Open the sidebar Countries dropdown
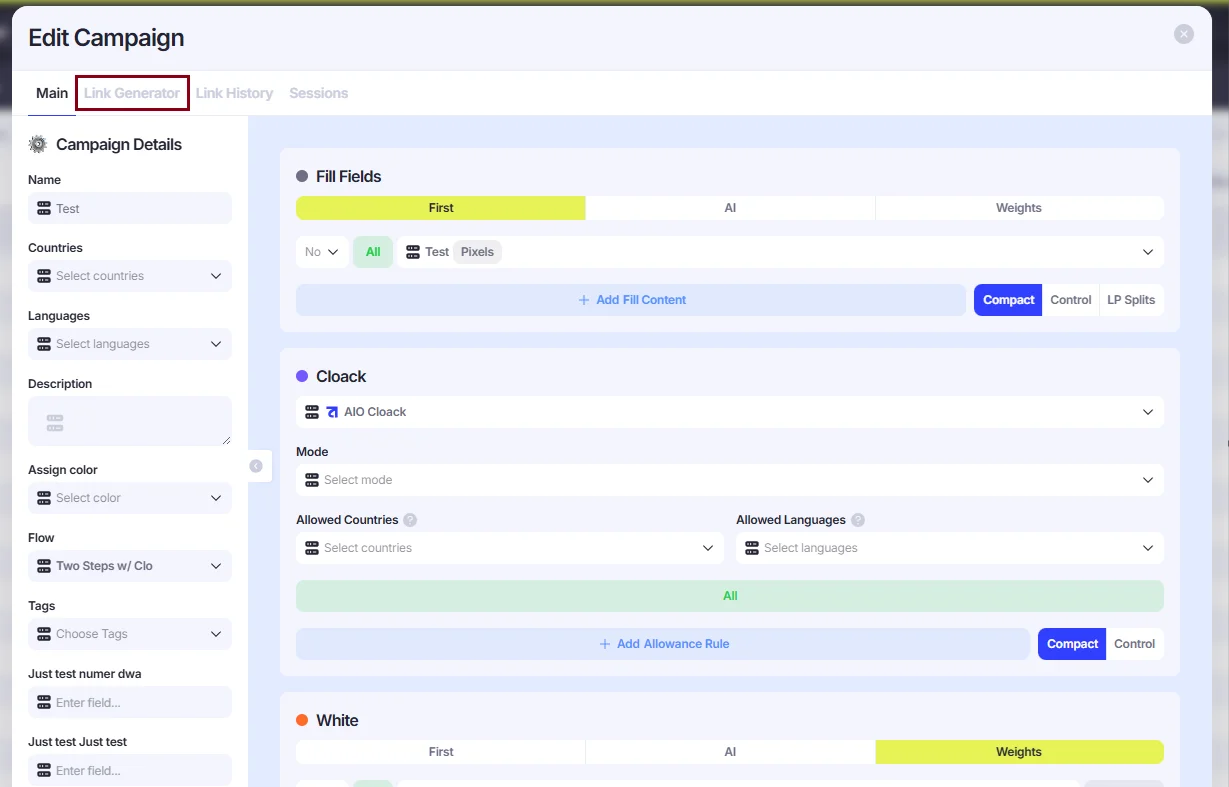Screen dimensions: 1229x787 tap(130, 276)
